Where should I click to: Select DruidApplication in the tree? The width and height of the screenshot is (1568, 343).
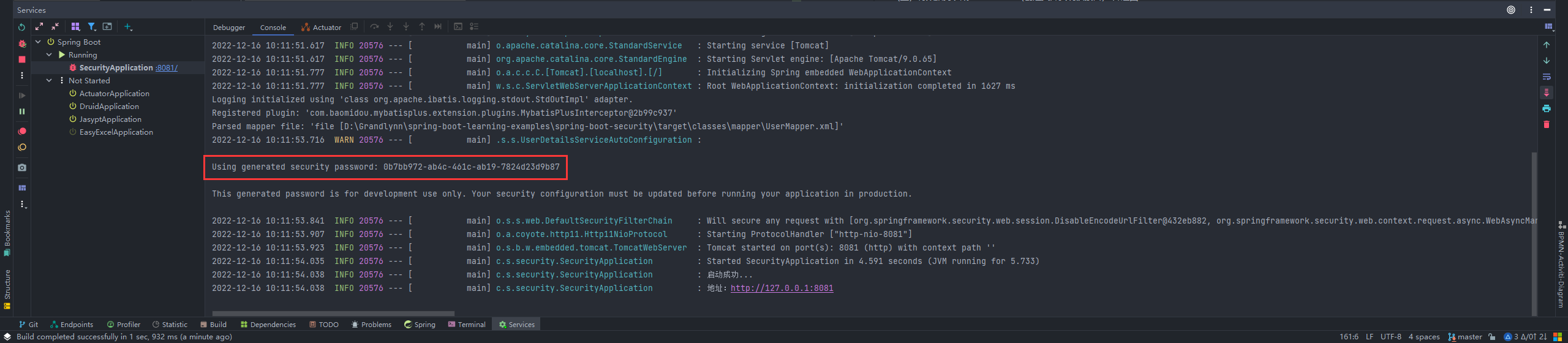[x=109, y=106]
